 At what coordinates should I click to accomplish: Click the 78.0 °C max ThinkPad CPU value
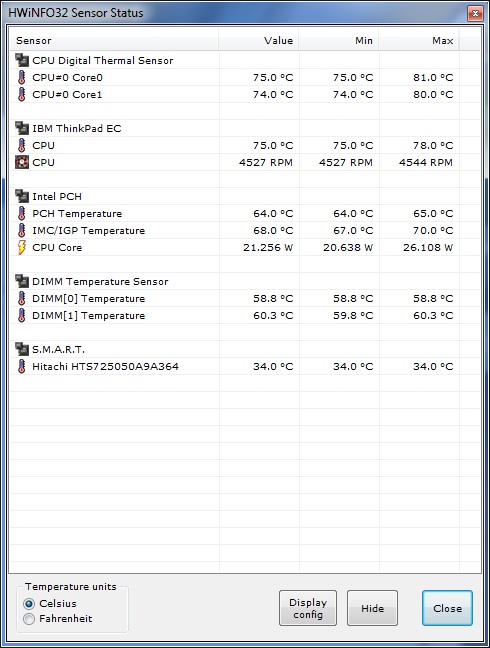[433, 146]
